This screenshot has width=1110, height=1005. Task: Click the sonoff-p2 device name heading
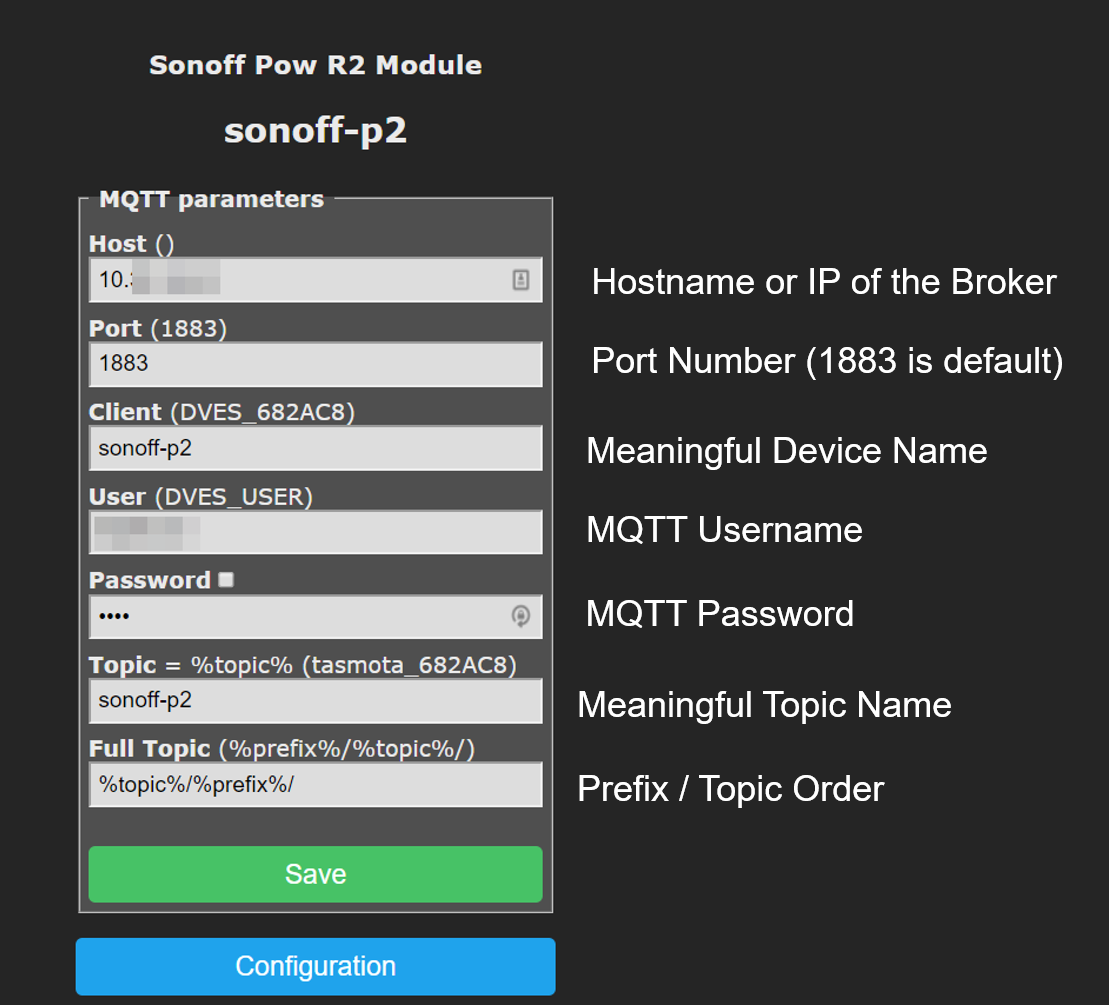315,130
